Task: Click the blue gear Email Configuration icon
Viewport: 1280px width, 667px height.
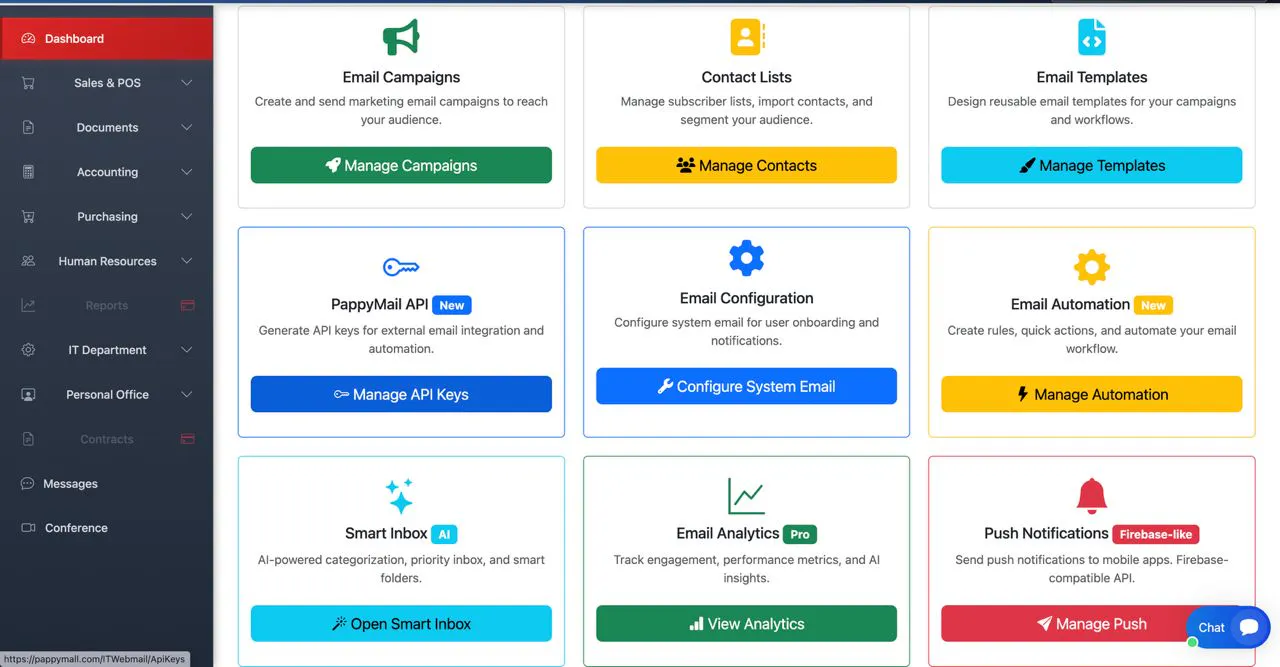Action: coord(747,258)
